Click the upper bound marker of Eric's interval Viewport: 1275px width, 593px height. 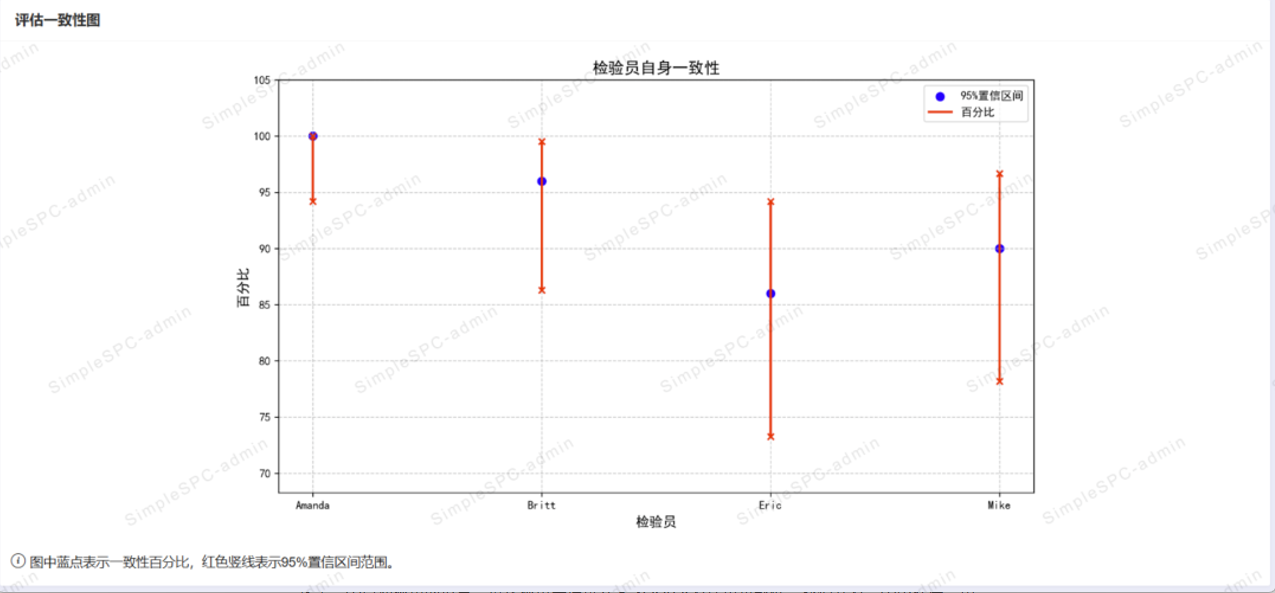pos(770,202)
